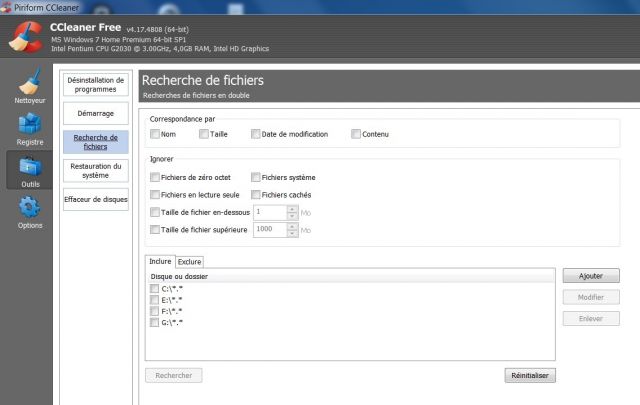Click the Modifier button
The height and width of the screenshot is (405, 640).
(591, 297)
